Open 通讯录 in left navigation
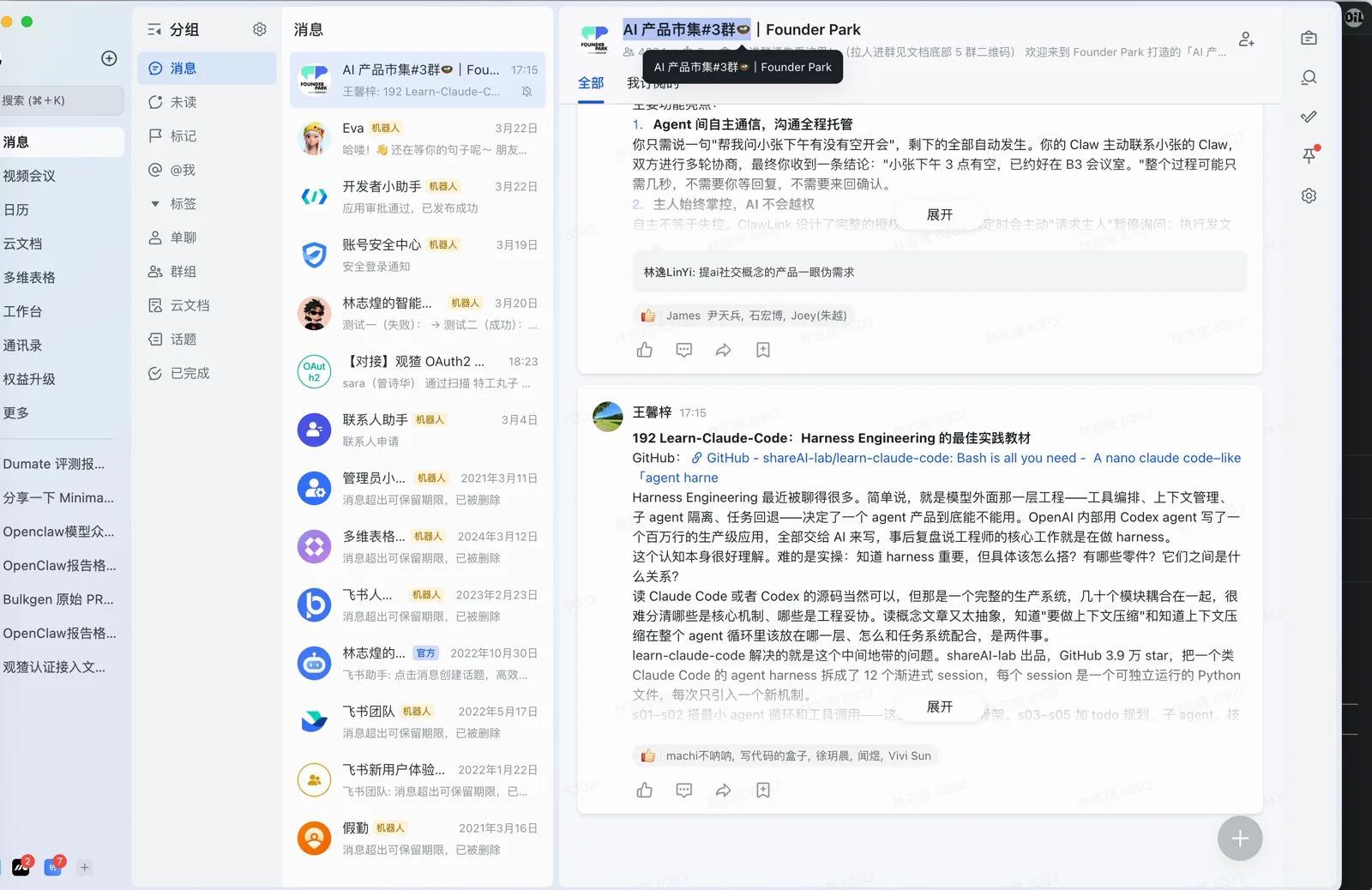 click(60, 345)
